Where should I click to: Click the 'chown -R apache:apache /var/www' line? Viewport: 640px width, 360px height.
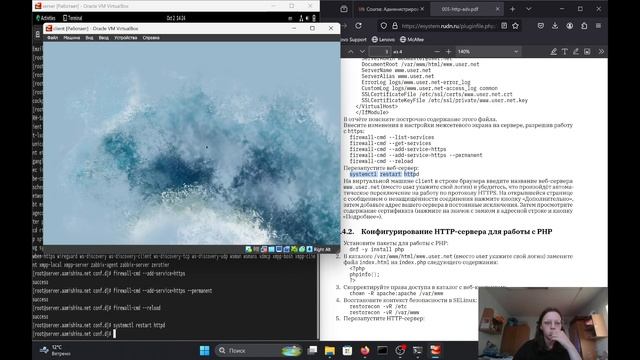coord(396,293)
